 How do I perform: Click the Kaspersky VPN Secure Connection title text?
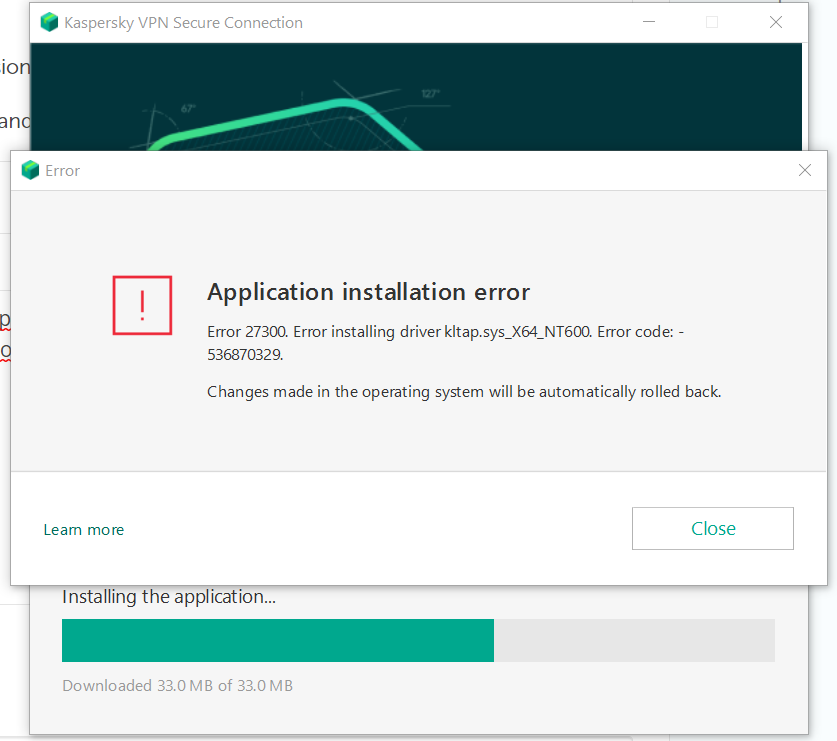click(183, 23)
